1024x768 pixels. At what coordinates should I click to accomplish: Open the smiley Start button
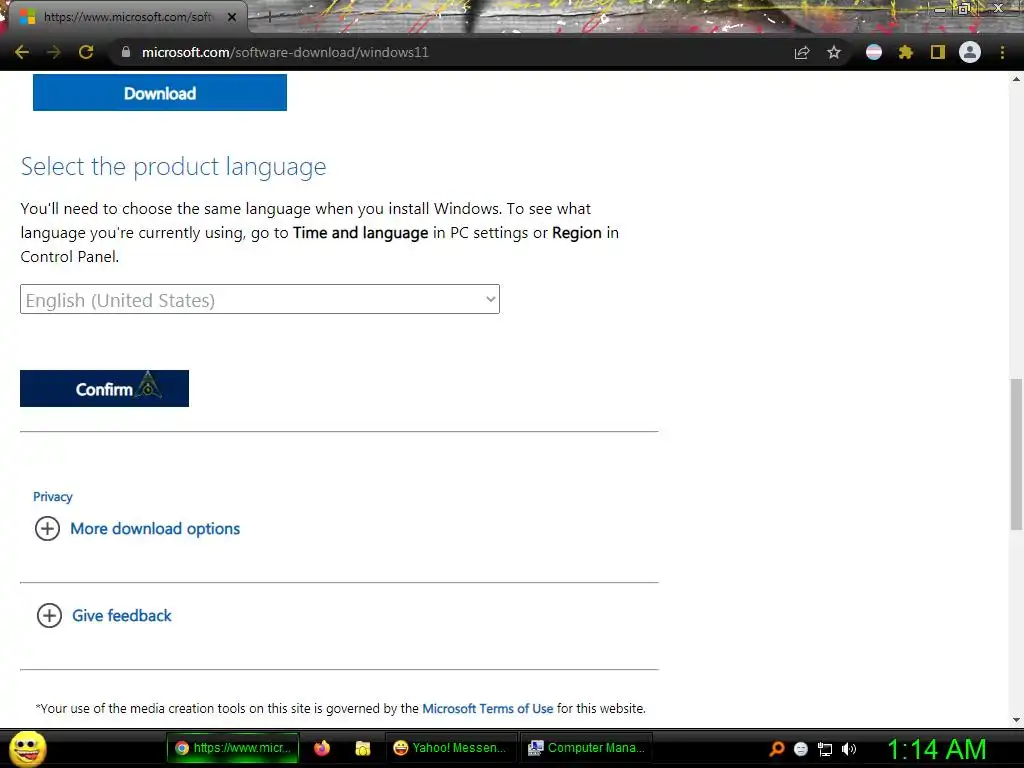click(27, 748)
